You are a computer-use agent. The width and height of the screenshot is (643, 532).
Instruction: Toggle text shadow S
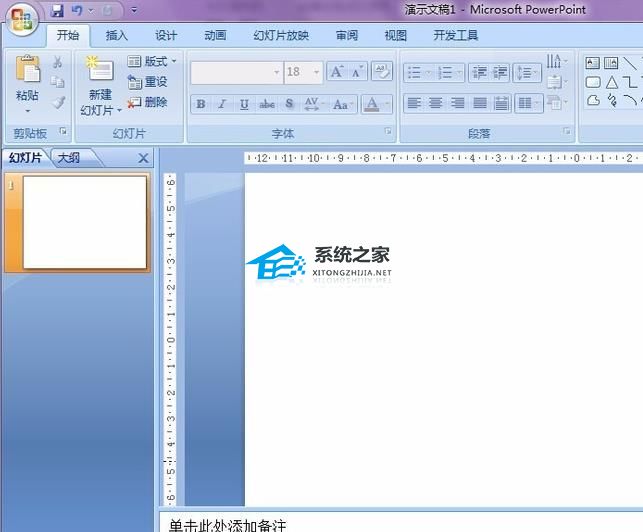click(289, 104)
